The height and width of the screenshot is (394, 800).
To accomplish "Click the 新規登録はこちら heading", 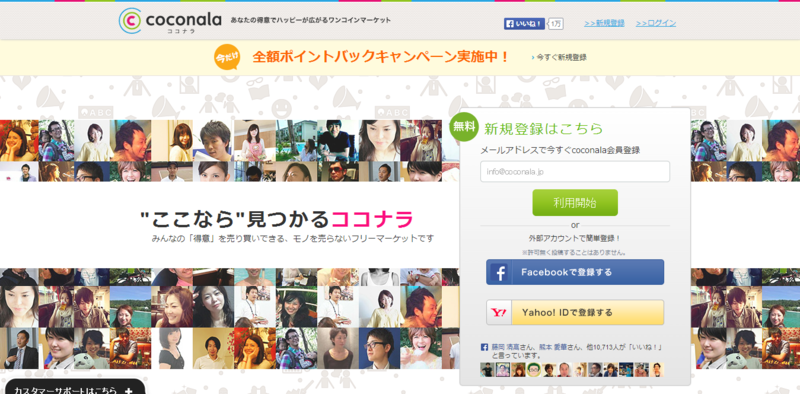I will [543, 129].
